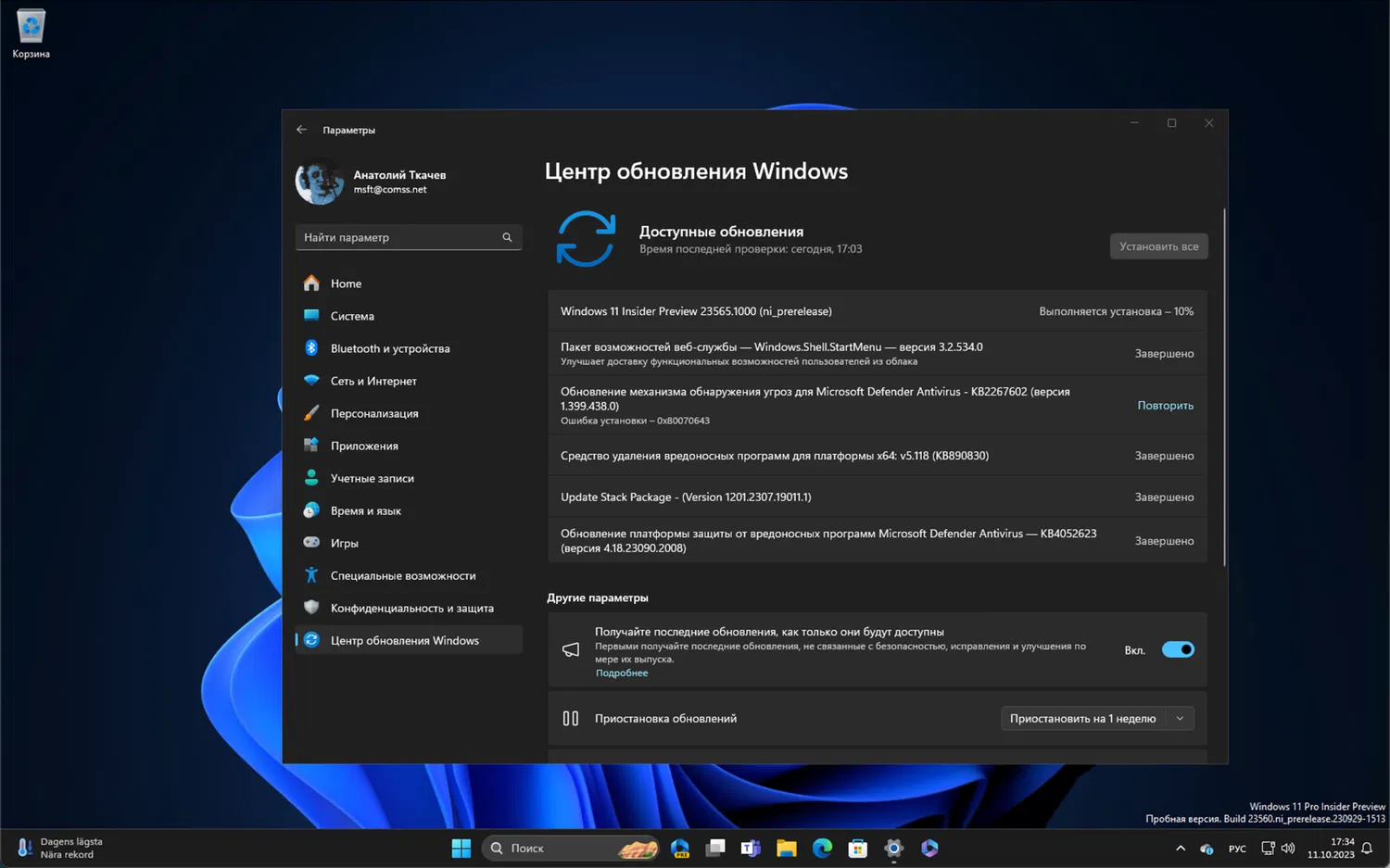This screenshot has width=1390, height=868.
Task: Open Подробнее link under update options
Action: [x=621, y=673]
